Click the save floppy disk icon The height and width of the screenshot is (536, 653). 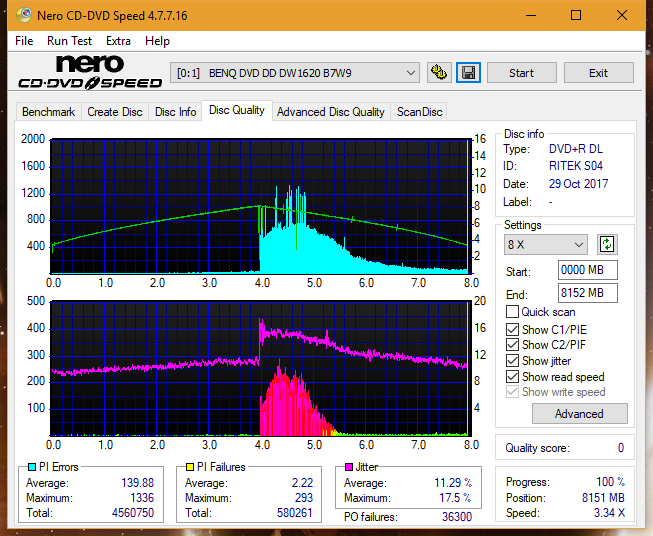pyautogui.click(x=469, y=73)
